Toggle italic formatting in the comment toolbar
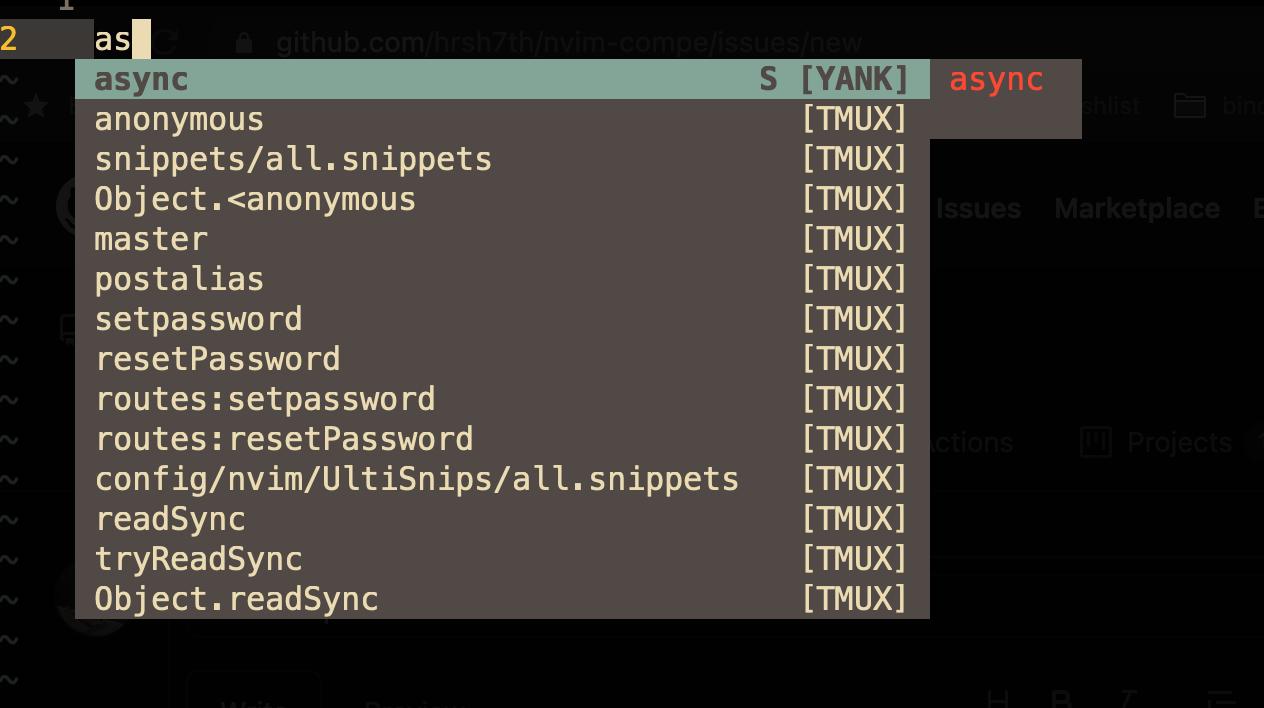This screenshot has height=708, width=1264. [x=1128, y=701]
